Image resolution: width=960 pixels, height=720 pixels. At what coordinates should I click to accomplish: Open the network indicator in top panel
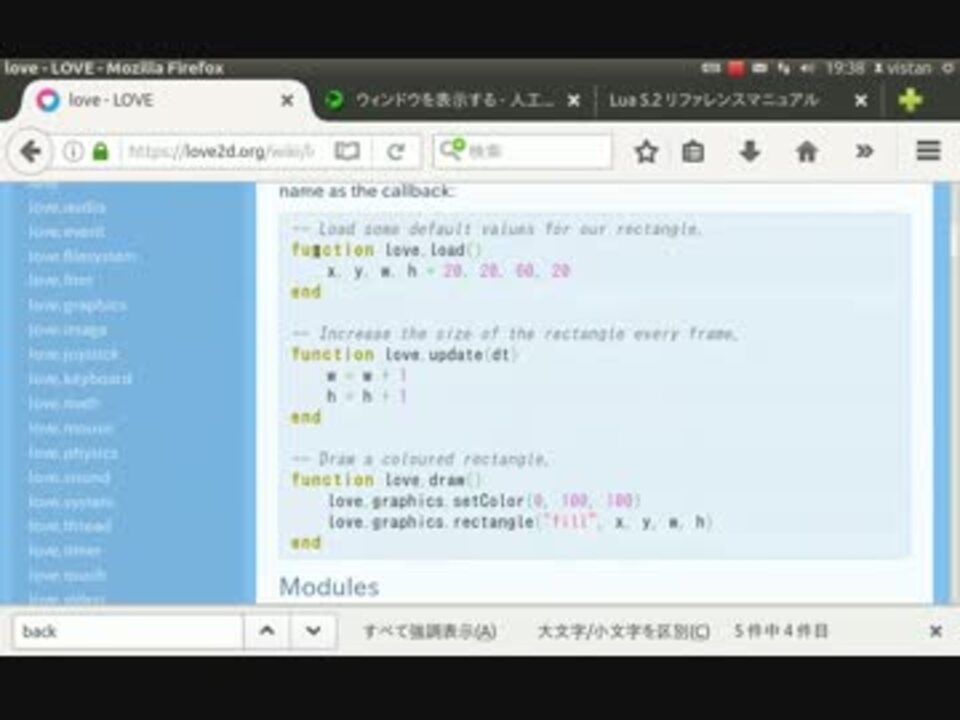tap(783, 68)
